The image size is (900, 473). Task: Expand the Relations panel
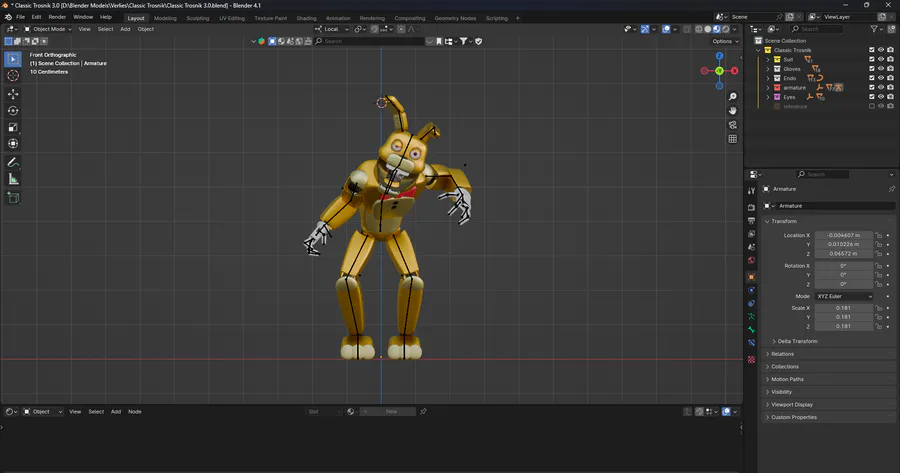click(782, 354)
